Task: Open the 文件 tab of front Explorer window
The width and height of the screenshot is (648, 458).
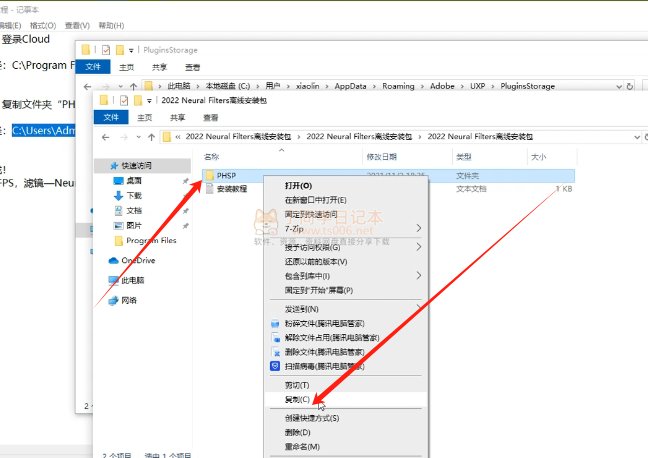Action: [x=109, y=117]
